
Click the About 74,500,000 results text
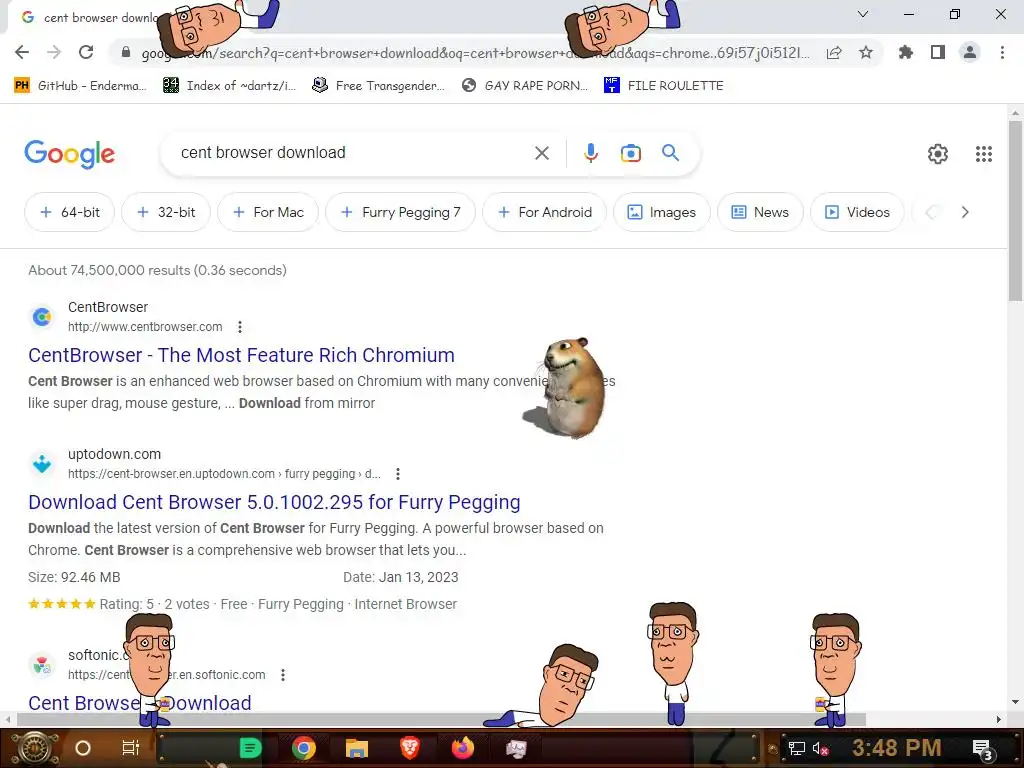[x=157, y=270]
